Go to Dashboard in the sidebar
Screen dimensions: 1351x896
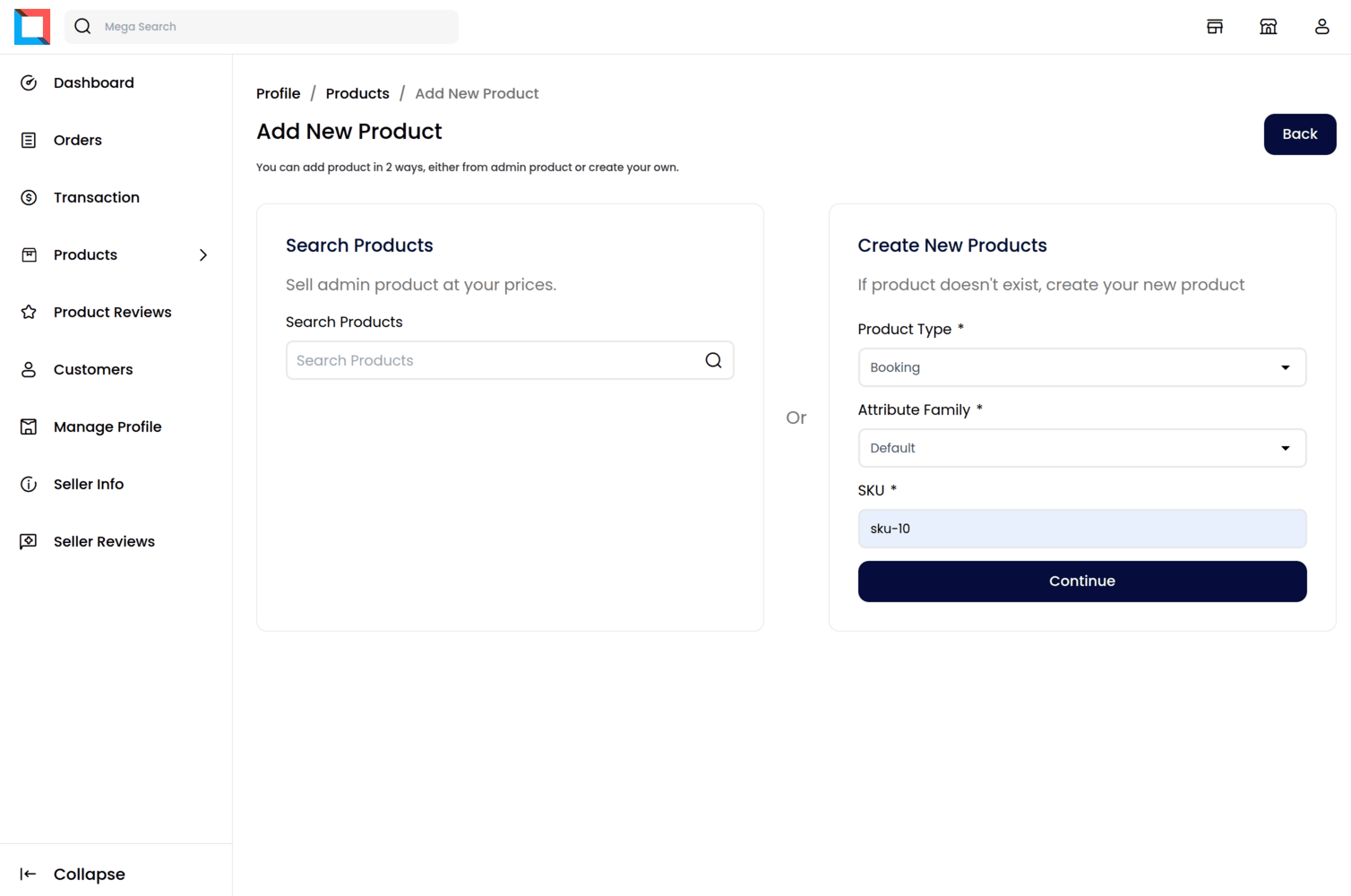[x=94, y=82]
